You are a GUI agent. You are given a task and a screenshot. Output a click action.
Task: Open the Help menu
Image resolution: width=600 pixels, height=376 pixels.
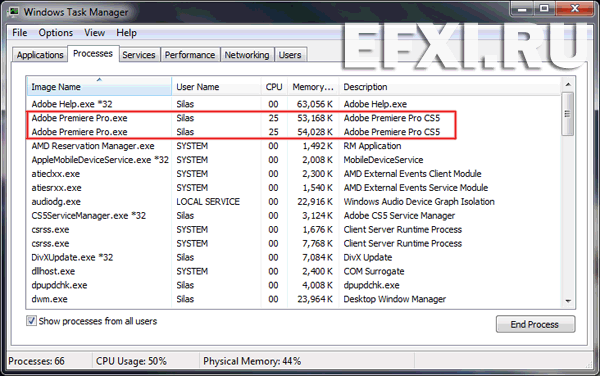(126, 33)
